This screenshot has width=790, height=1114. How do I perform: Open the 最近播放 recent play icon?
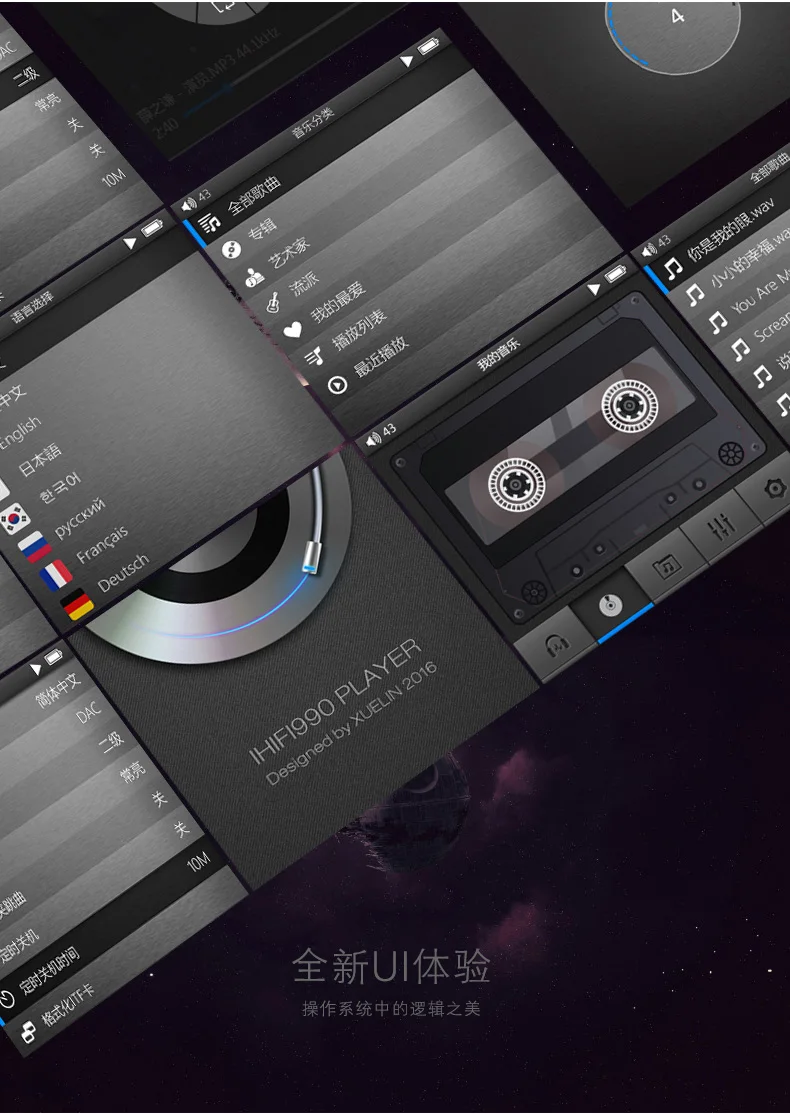point(337,384)
